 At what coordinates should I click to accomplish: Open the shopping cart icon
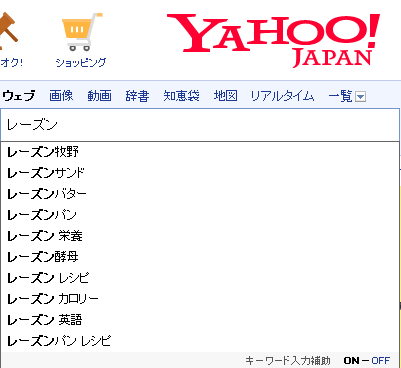click(x=82, y=32)
